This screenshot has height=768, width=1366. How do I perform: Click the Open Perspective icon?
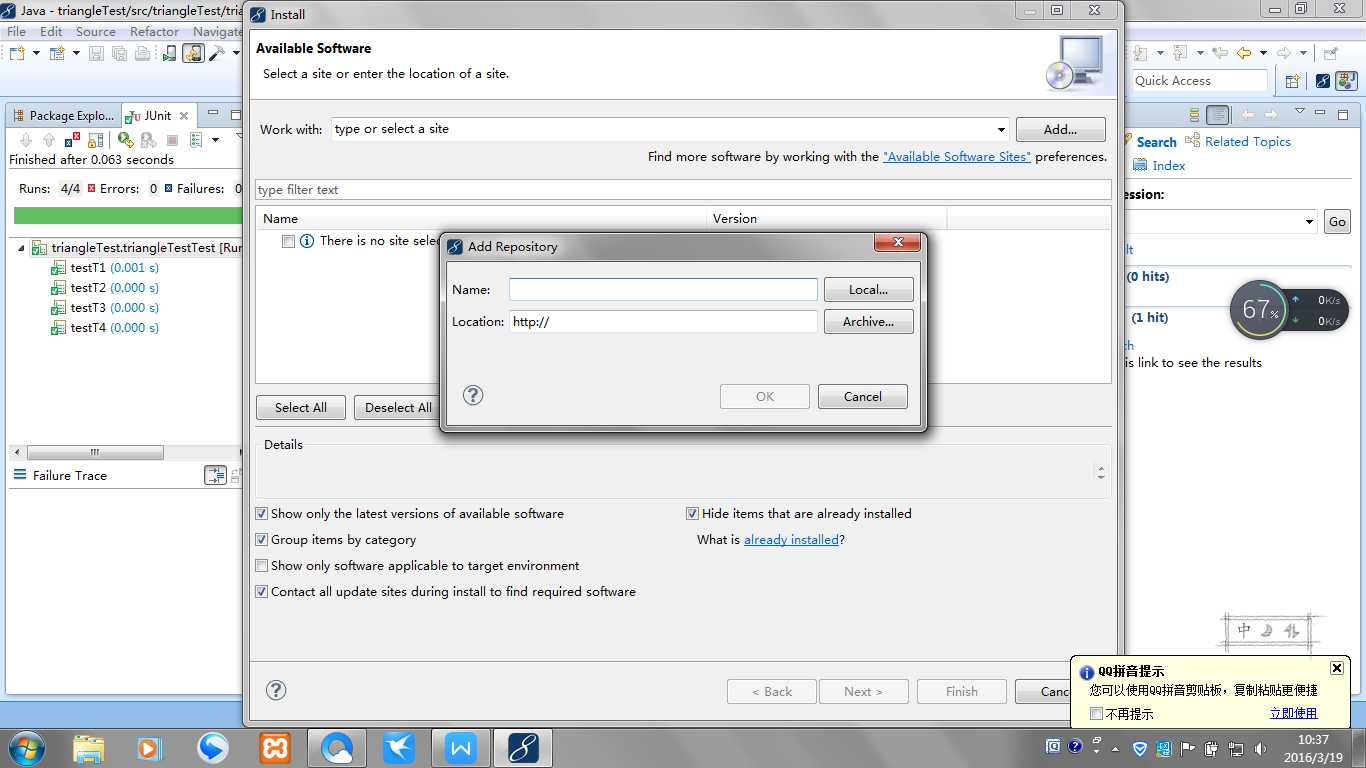pyautogui.click(x=1293, y=81)
